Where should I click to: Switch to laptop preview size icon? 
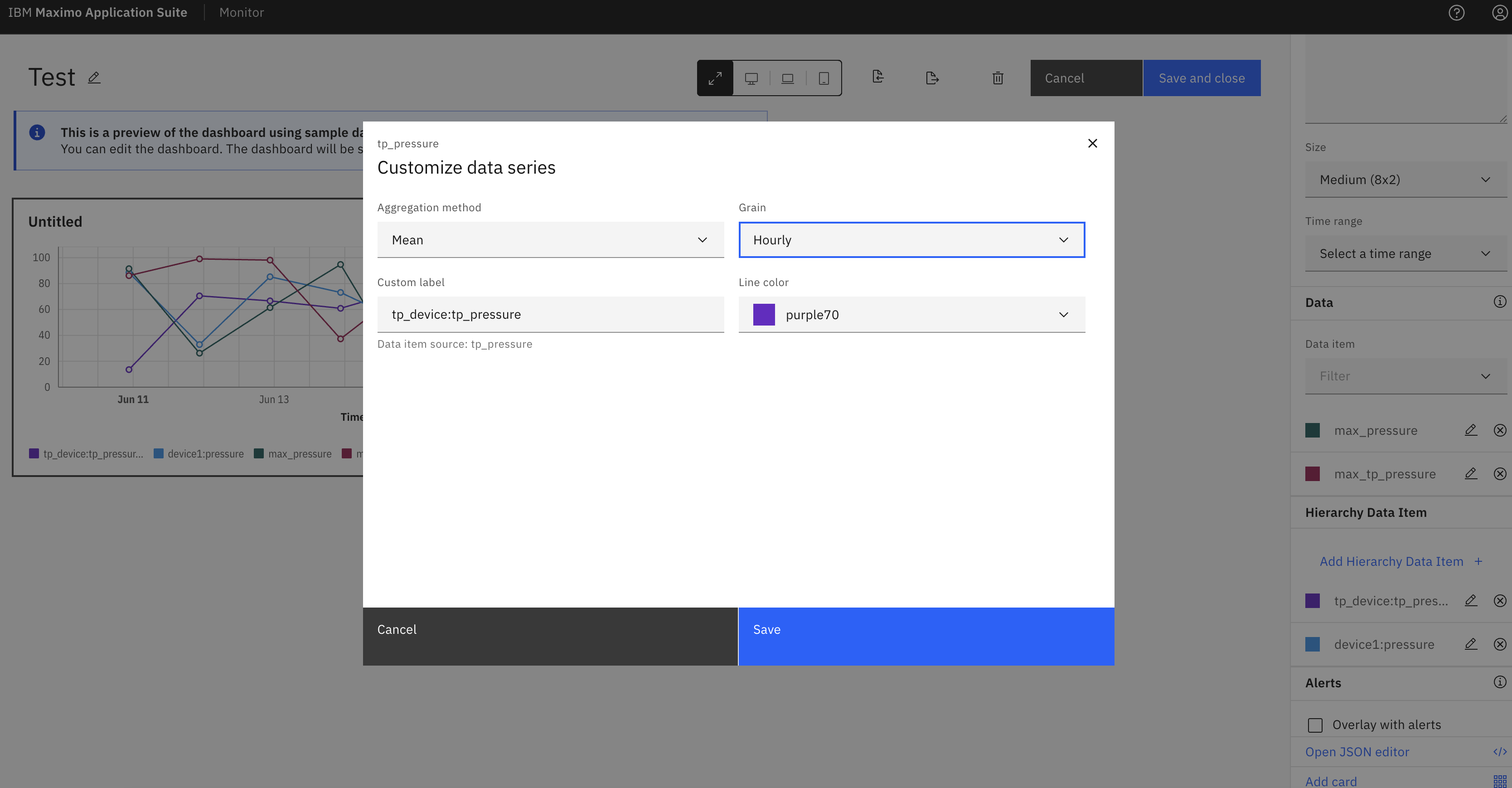point(788,78)
